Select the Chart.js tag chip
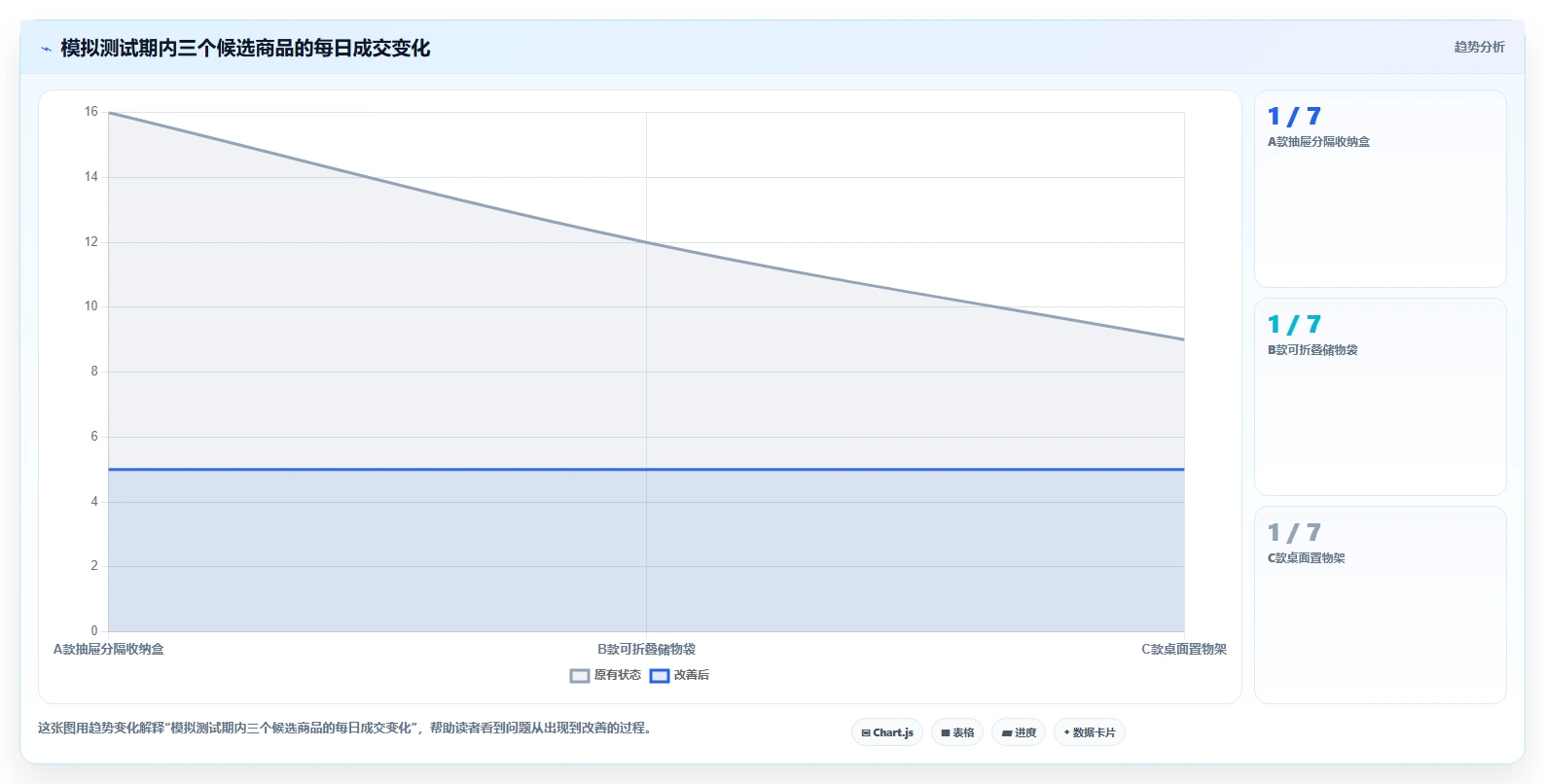Viewport: 1545px width, 784px height. (x=887, y=732)
